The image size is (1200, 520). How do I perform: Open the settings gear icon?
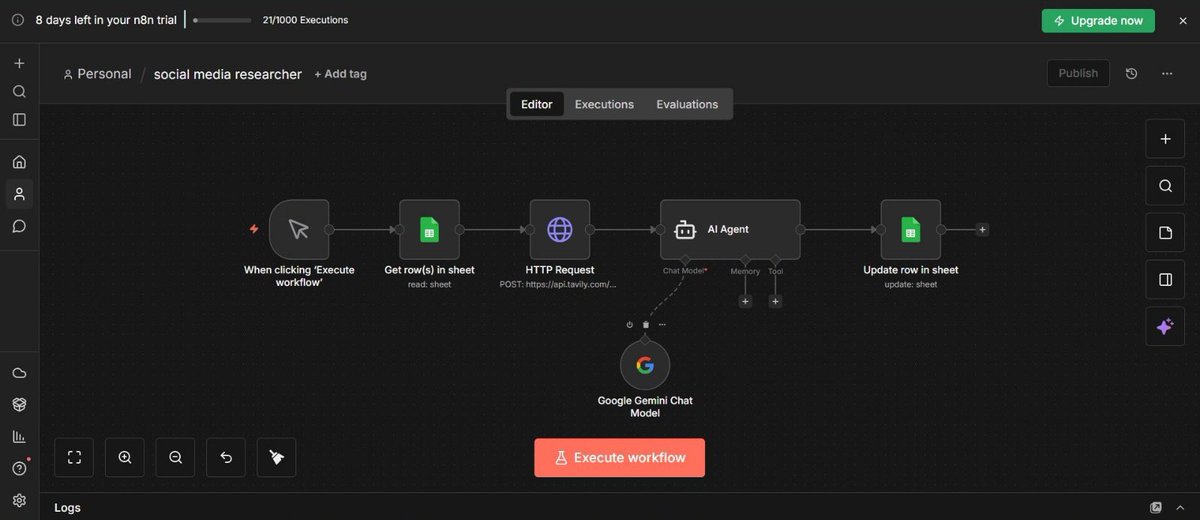[19, 500]
